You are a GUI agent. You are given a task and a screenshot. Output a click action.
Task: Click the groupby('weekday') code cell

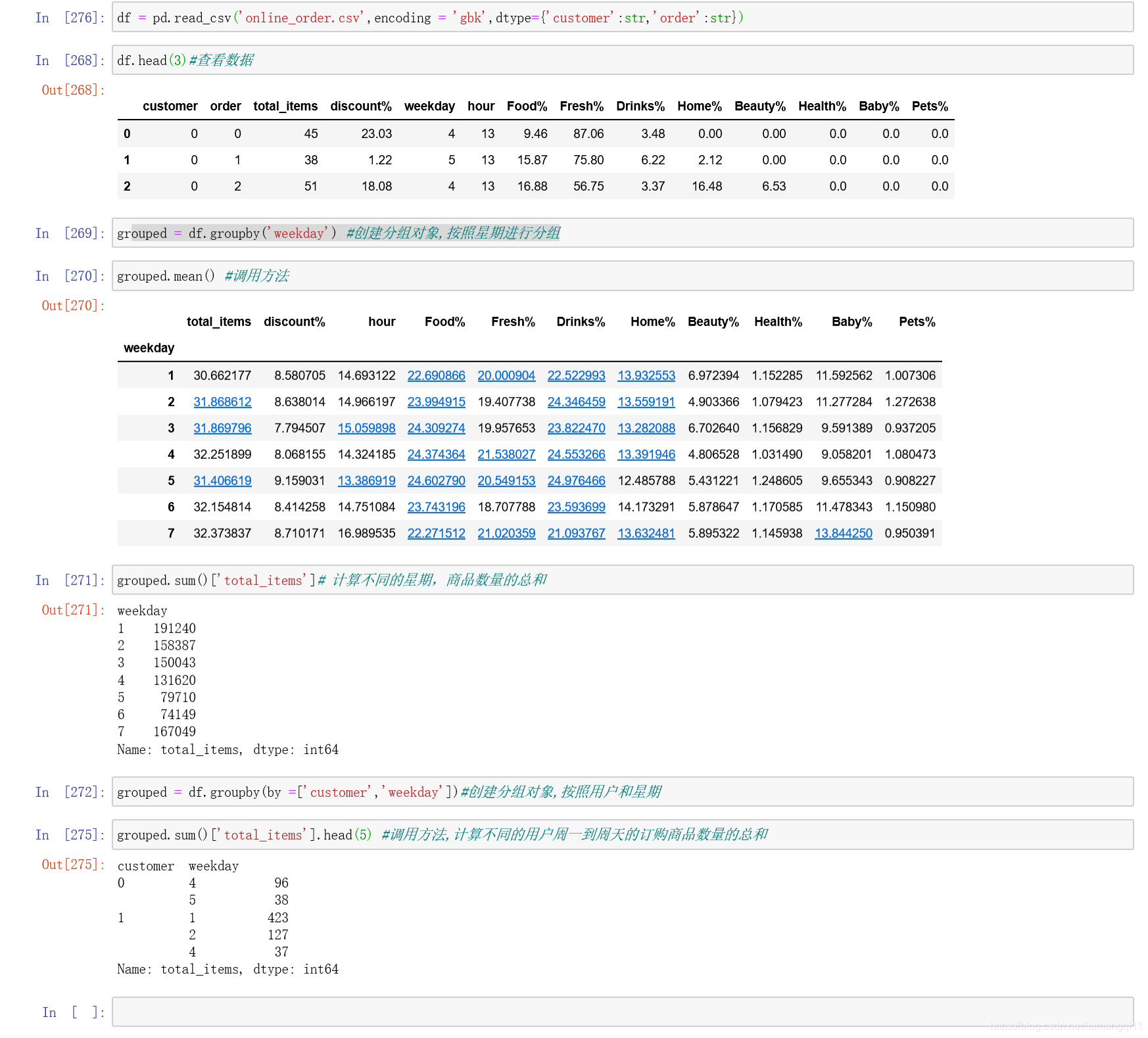click(x=622, y=233)
